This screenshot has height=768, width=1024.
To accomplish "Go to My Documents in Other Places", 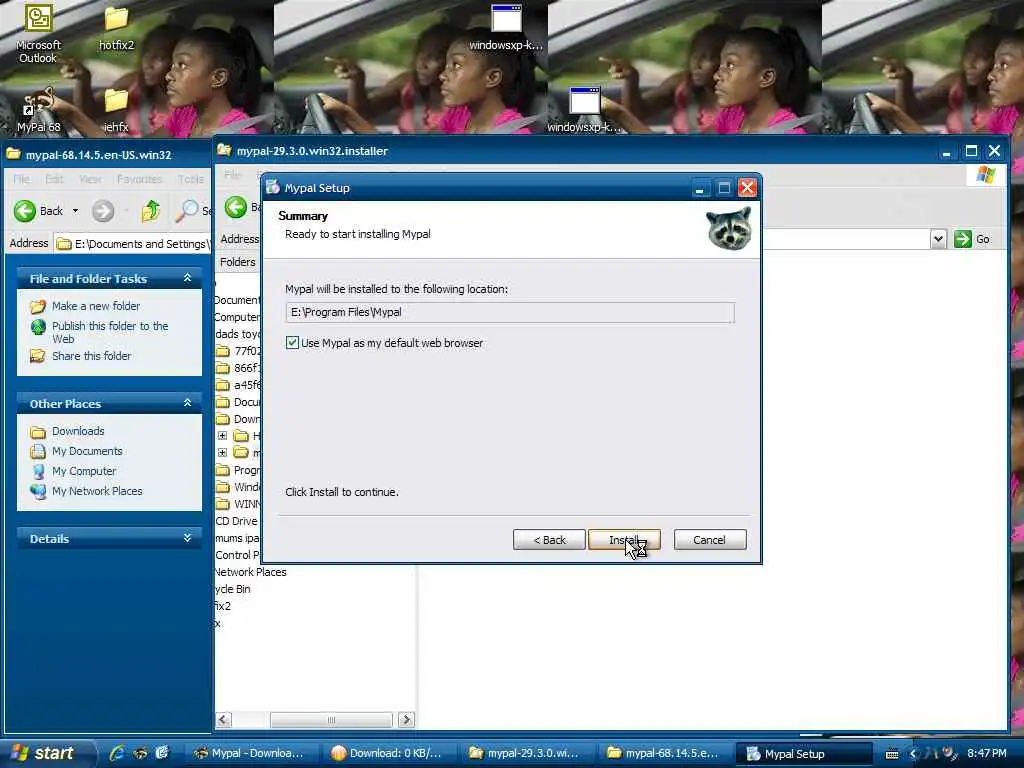I will [87, 451].
